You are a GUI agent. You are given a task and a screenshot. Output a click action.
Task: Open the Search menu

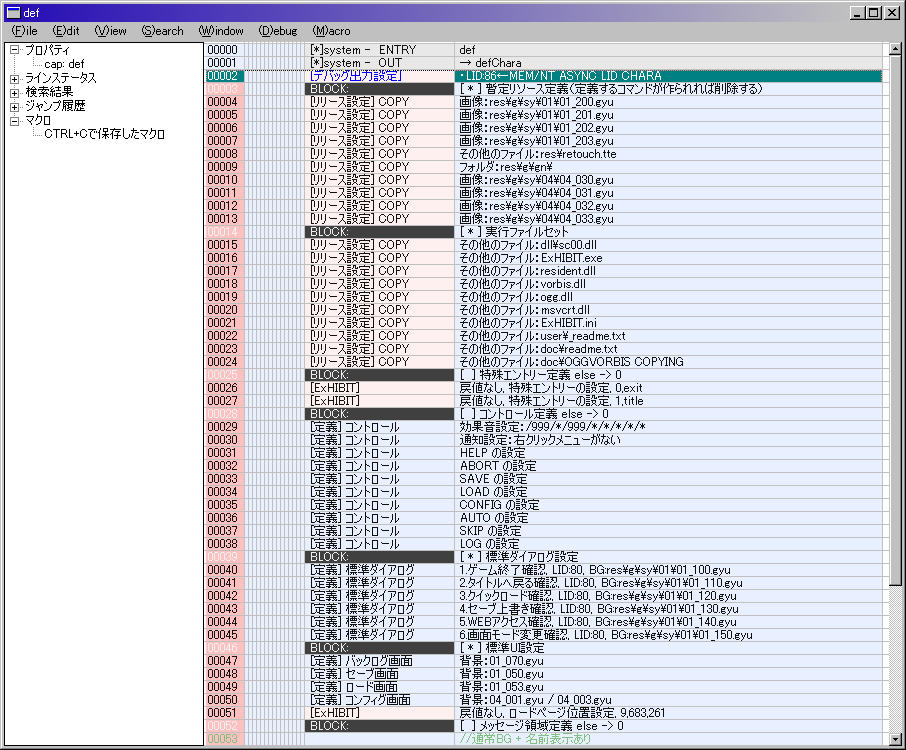click(162, 31)
